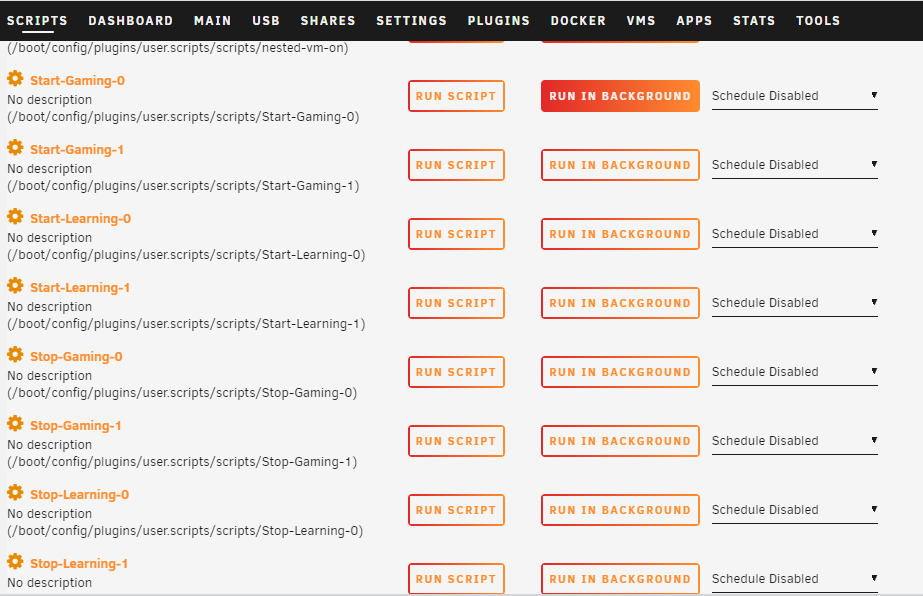923x596 pixels.
Task: Run Start-Learning-1 in background
Action: point(620,303)
